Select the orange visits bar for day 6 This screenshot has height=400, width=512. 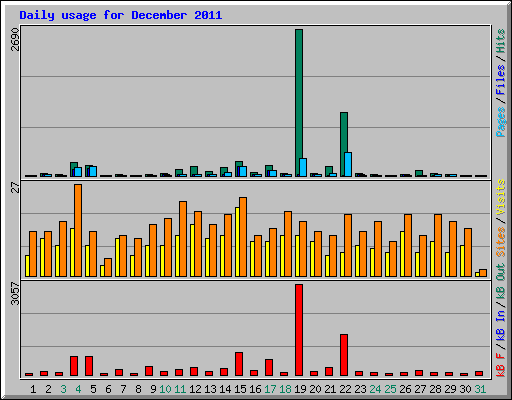tap(108, 267)
